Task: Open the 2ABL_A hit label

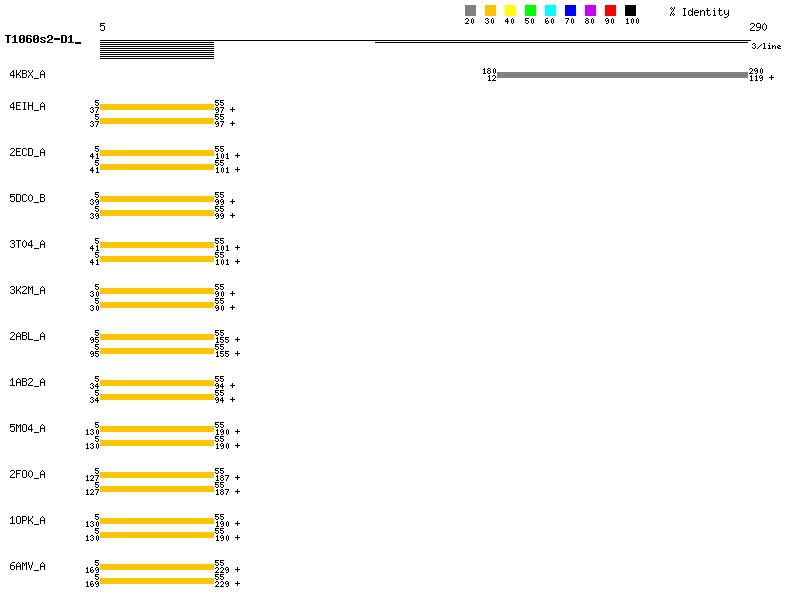Action: pyautogui.click(x=27, y=336)
